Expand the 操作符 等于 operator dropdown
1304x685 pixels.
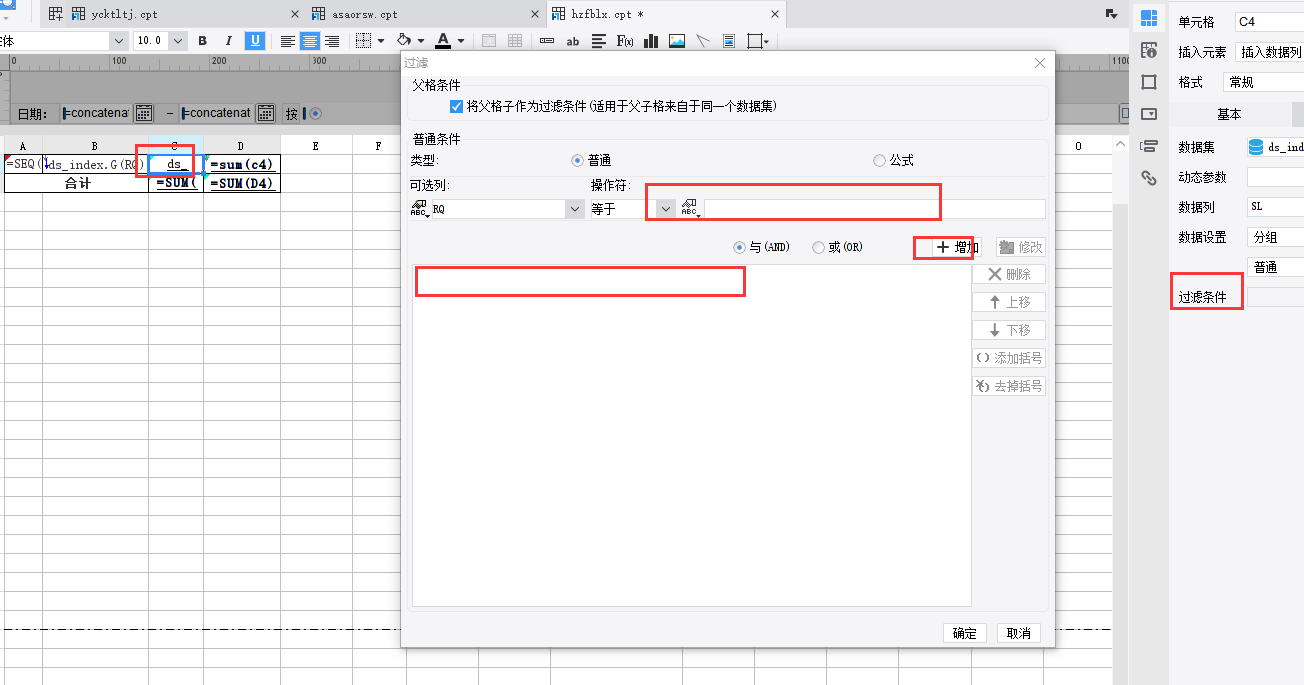pyautogui.click(x=666, y=209)
